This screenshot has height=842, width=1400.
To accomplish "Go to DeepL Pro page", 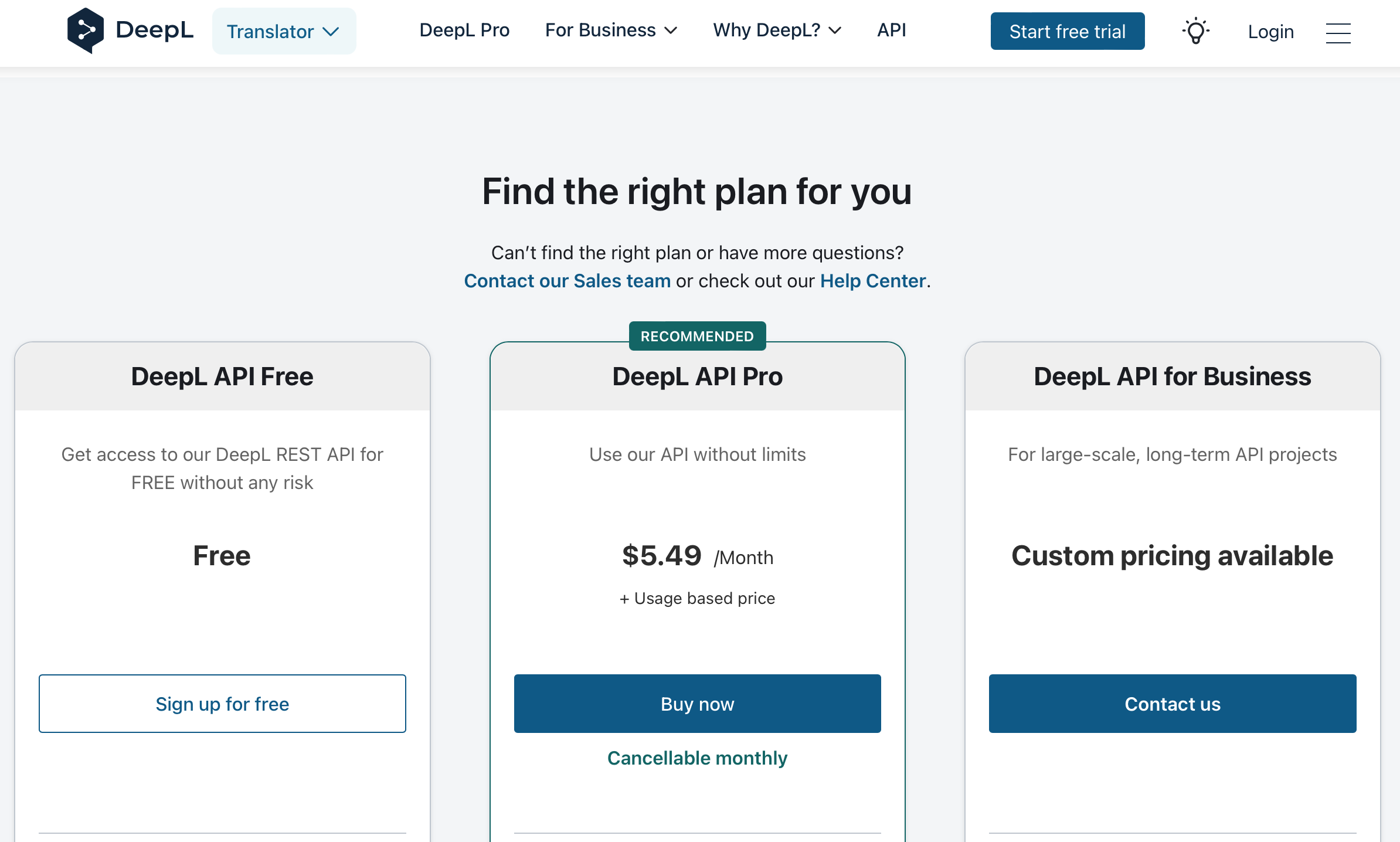I will click(x=464, y=30).
